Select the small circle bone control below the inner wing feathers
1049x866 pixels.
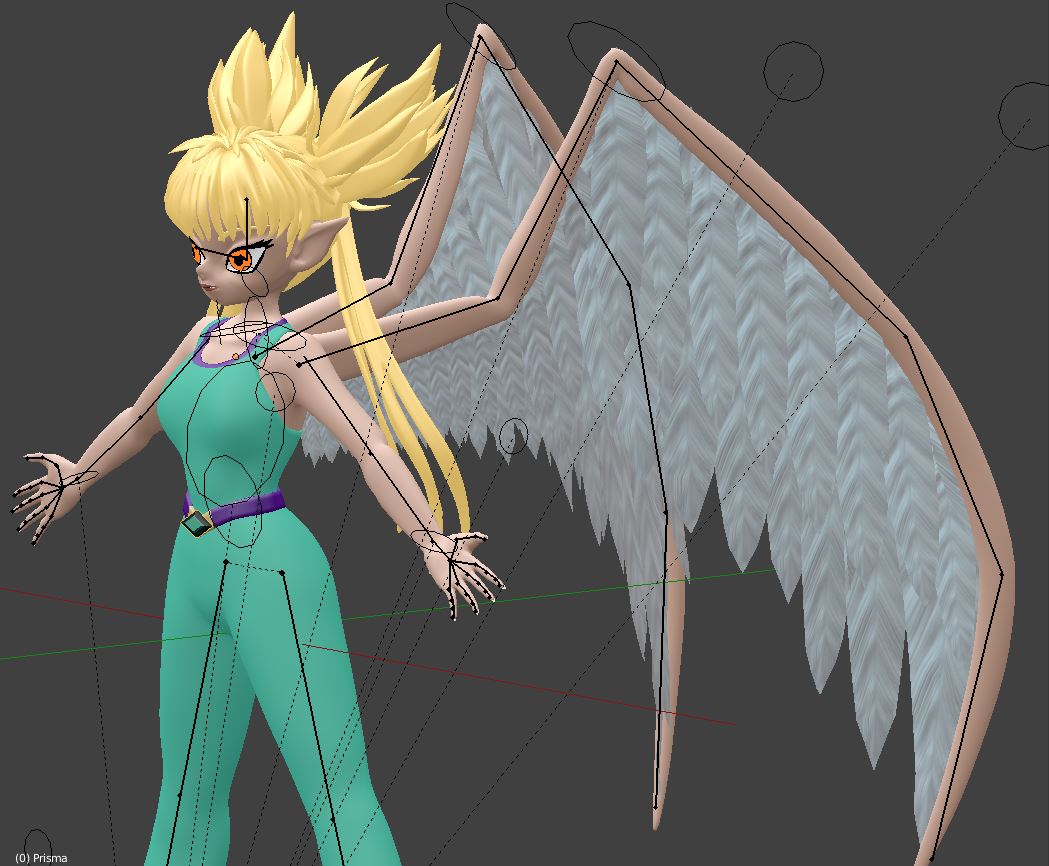pyautogui.click(x=513, y=436)
